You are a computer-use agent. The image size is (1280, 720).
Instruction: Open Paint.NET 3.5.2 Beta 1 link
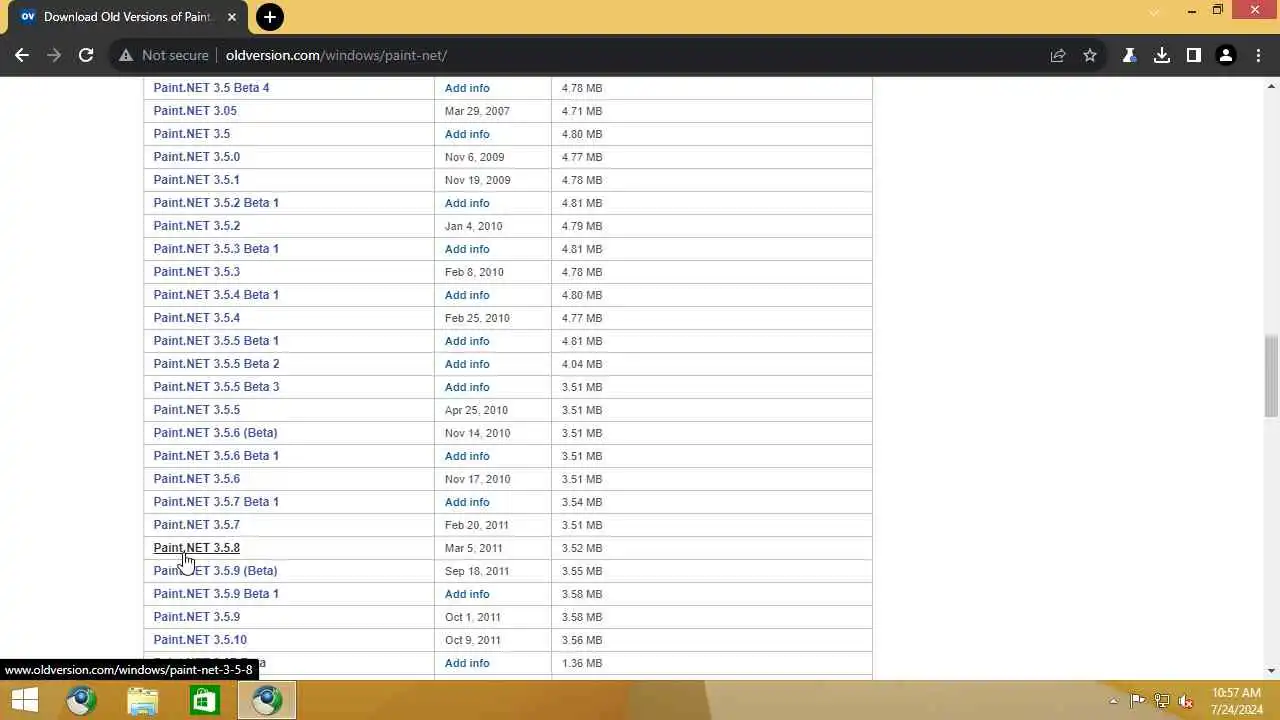pos(216,203)
